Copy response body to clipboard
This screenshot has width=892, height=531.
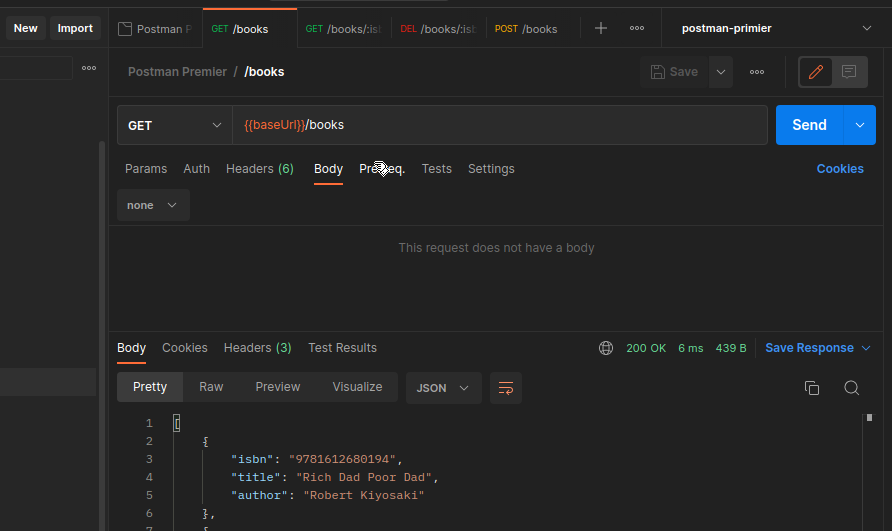(812, 388)
